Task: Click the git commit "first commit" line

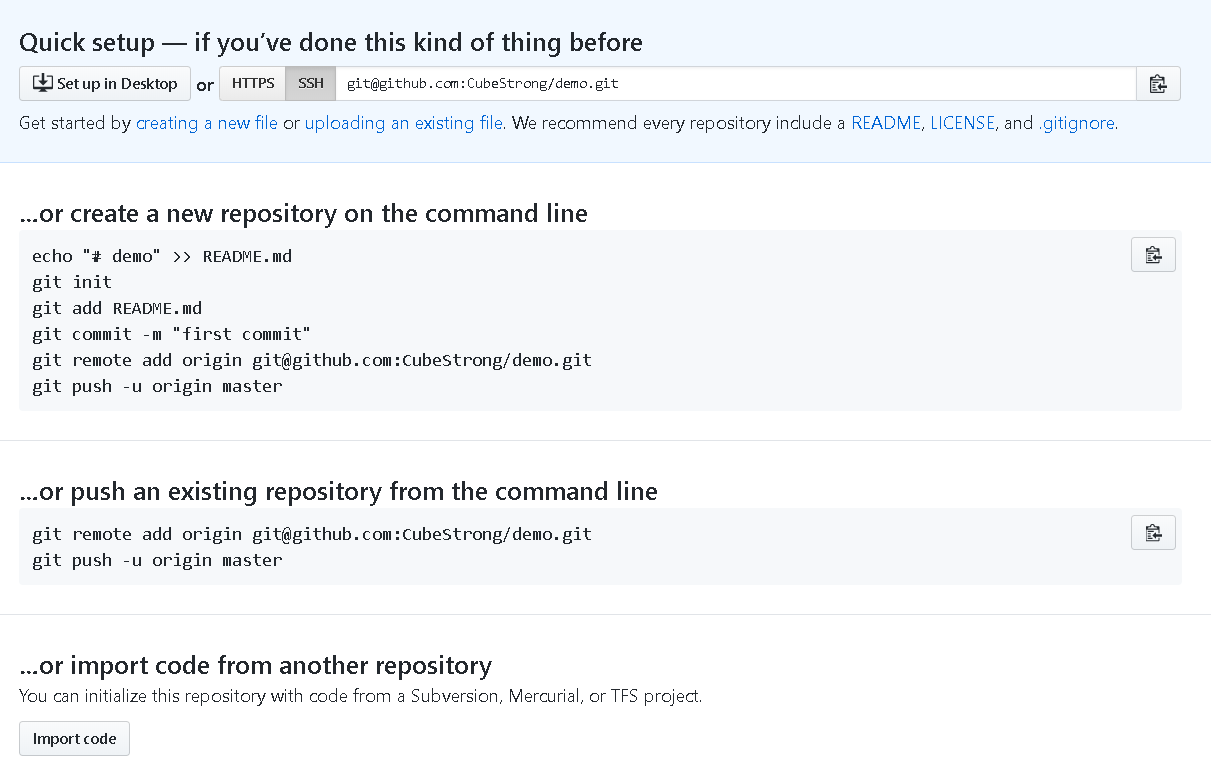Action: [x=172, y=334]
